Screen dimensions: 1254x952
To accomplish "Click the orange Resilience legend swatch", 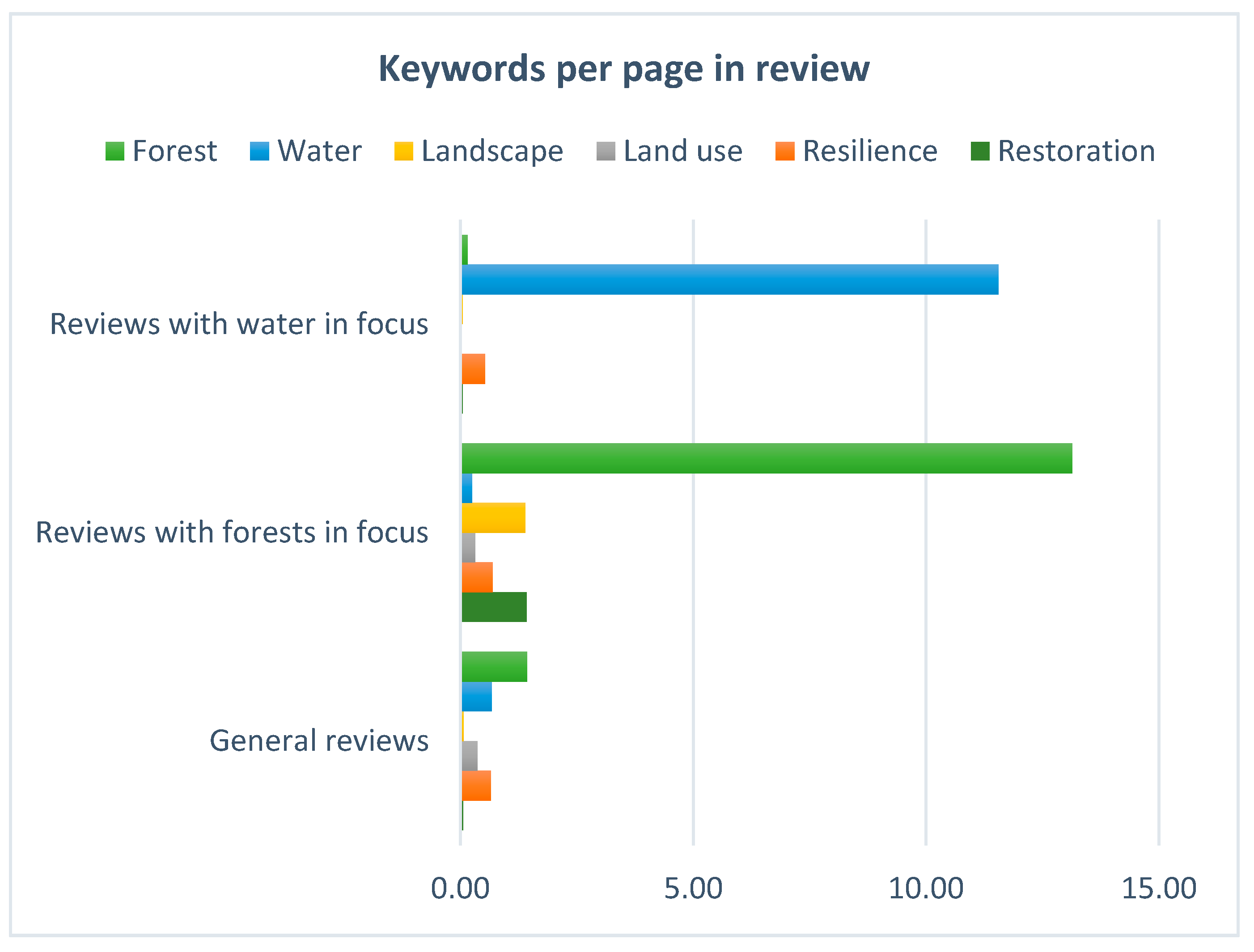I will coord(784,151).
